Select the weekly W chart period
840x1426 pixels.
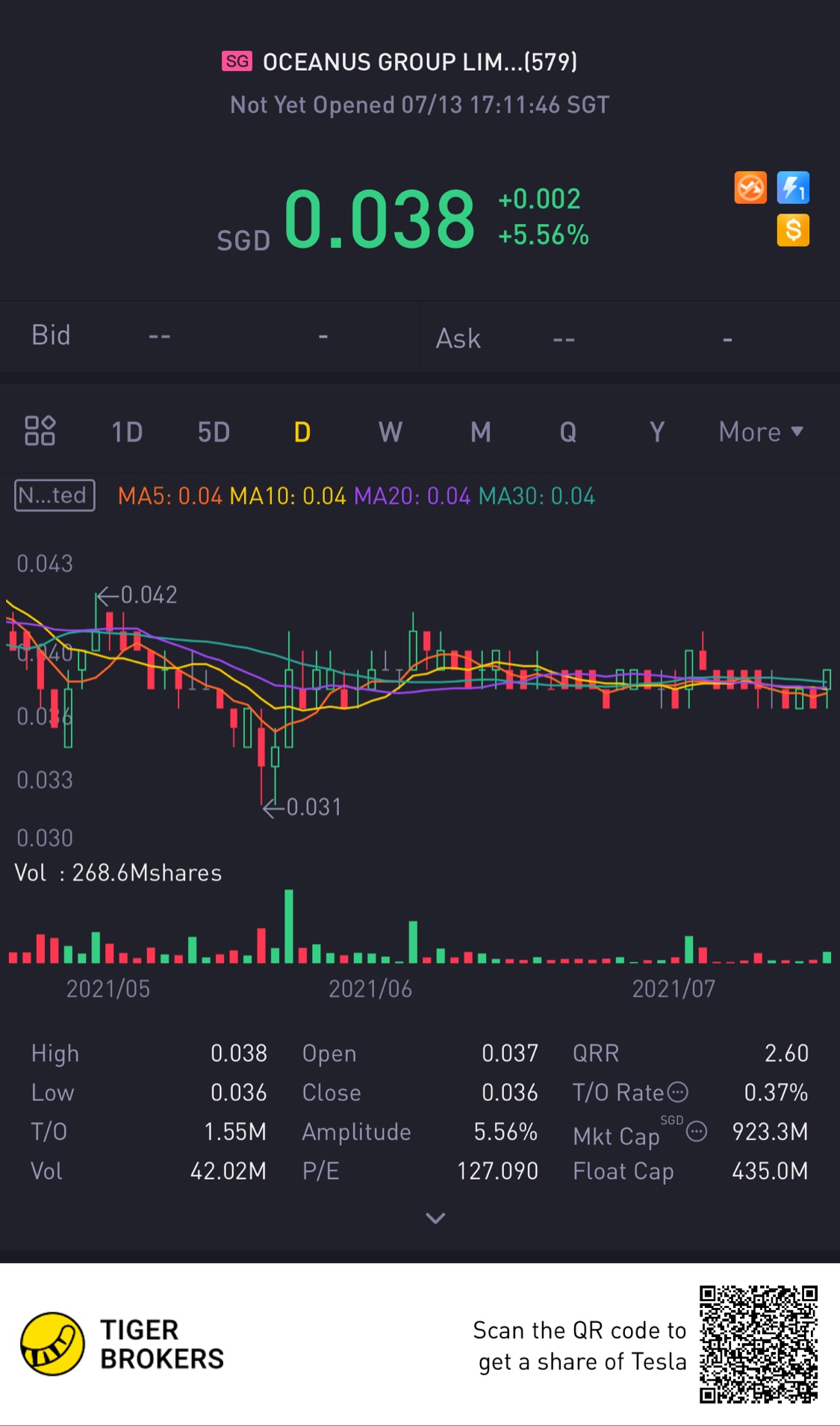pos(391,432)
